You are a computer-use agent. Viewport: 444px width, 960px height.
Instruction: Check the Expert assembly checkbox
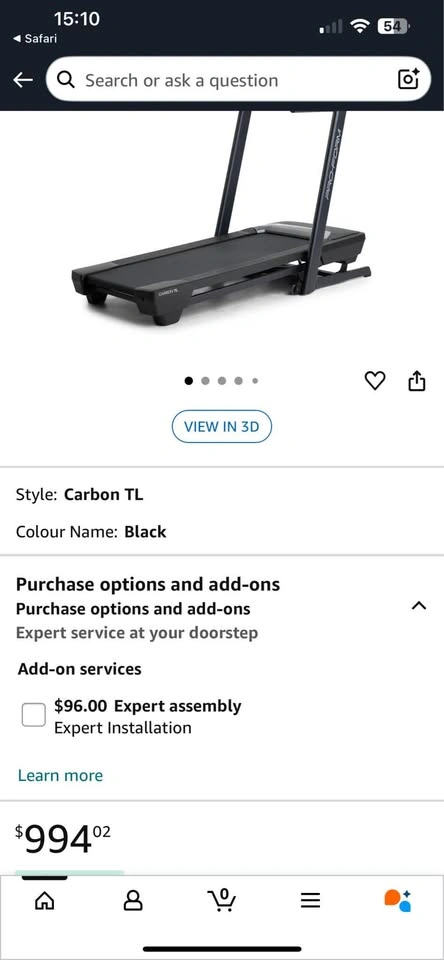[34, 714]
